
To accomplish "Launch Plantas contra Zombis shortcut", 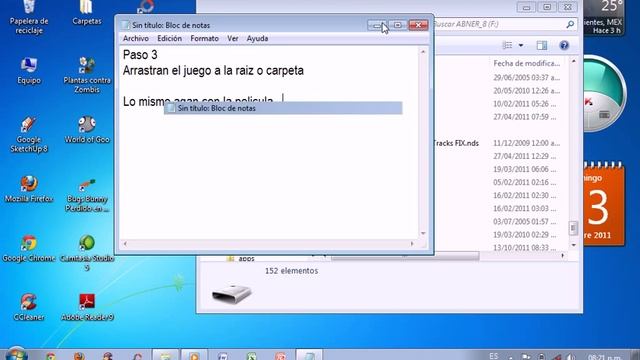I will 87,75.
